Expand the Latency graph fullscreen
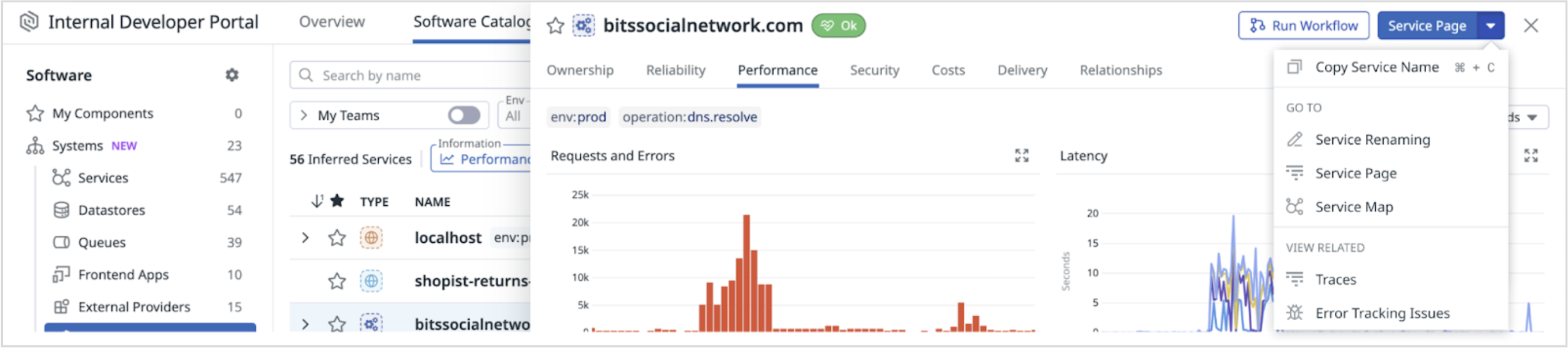This screenshot has height=348, width=1568. [1530, 156]
